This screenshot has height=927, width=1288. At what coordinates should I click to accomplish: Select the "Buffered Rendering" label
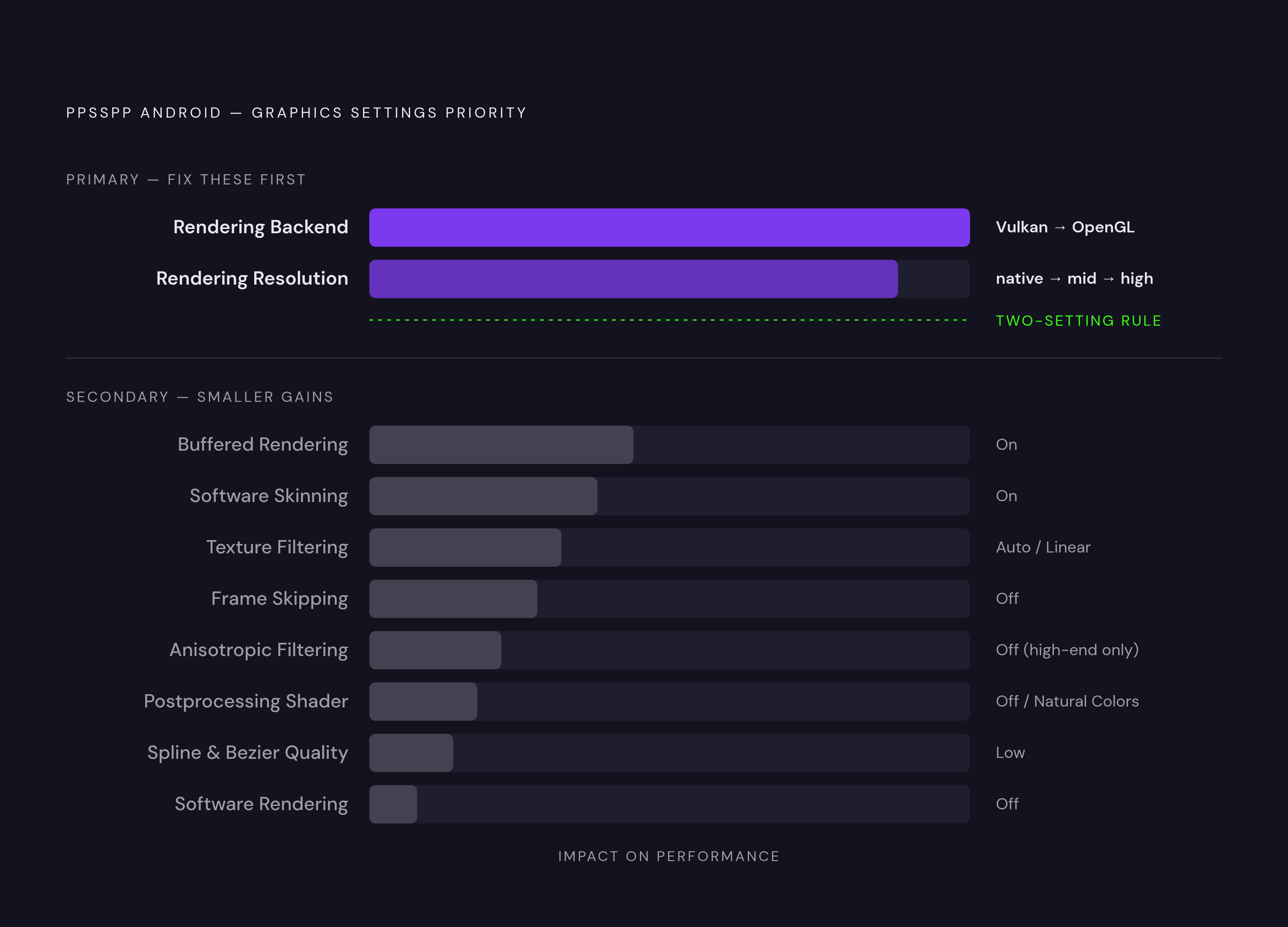click(x=263, y=445)
